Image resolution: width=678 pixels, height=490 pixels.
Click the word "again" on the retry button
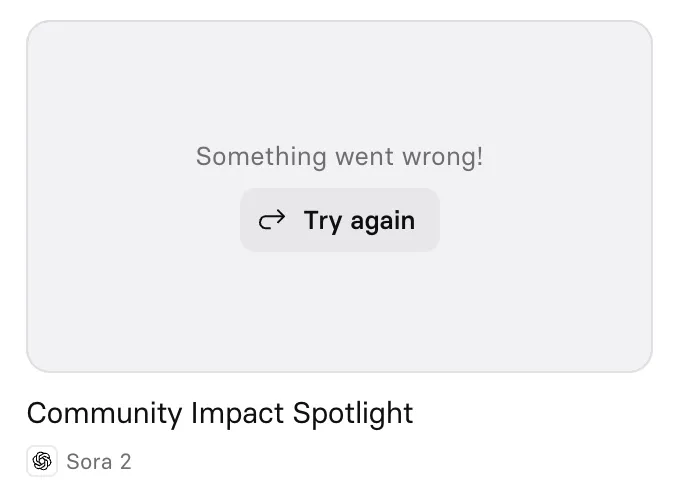click(383, 221)
